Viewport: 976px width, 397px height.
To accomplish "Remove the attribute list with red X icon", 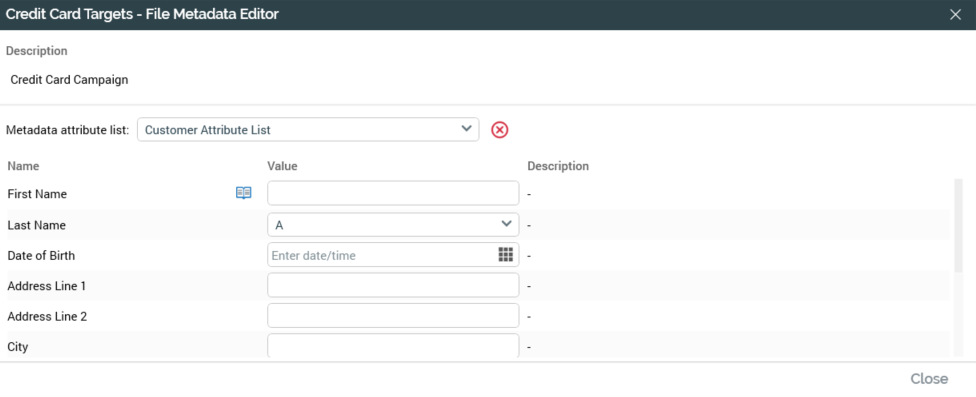I will click(x=499, y=130).
